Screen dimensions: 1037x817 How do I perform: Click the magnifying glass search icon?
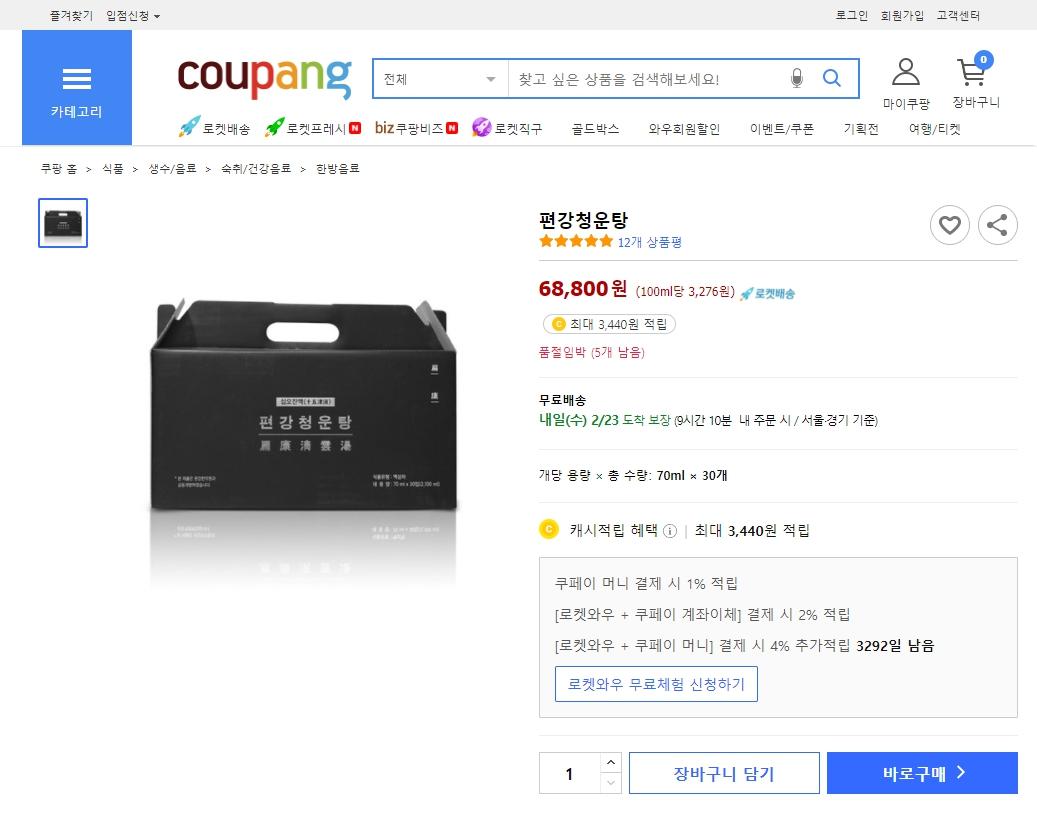pos(832,79)
